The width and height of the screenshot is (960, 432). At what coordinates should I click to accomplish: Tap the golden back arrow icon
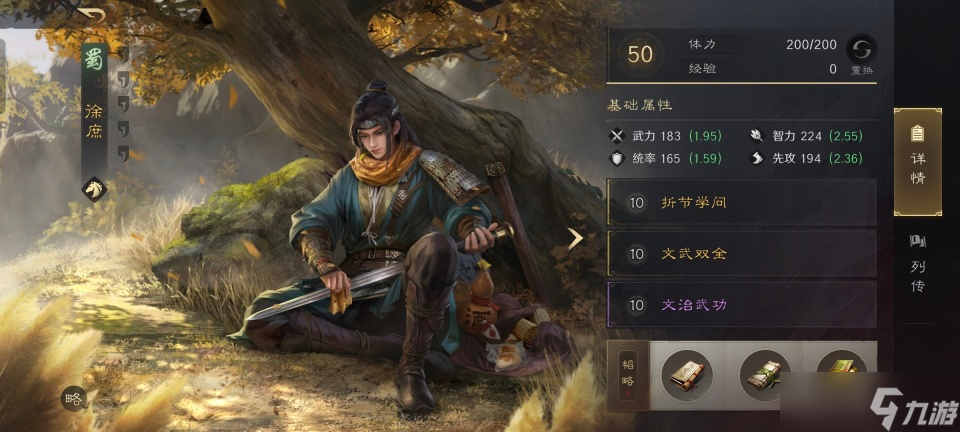[91, 15]
